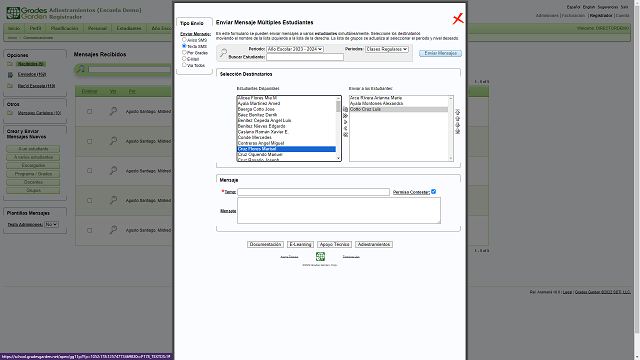Select the Vía Todos radio option
The width and height of the screenshot is (640, 360).
coord(184,64)
